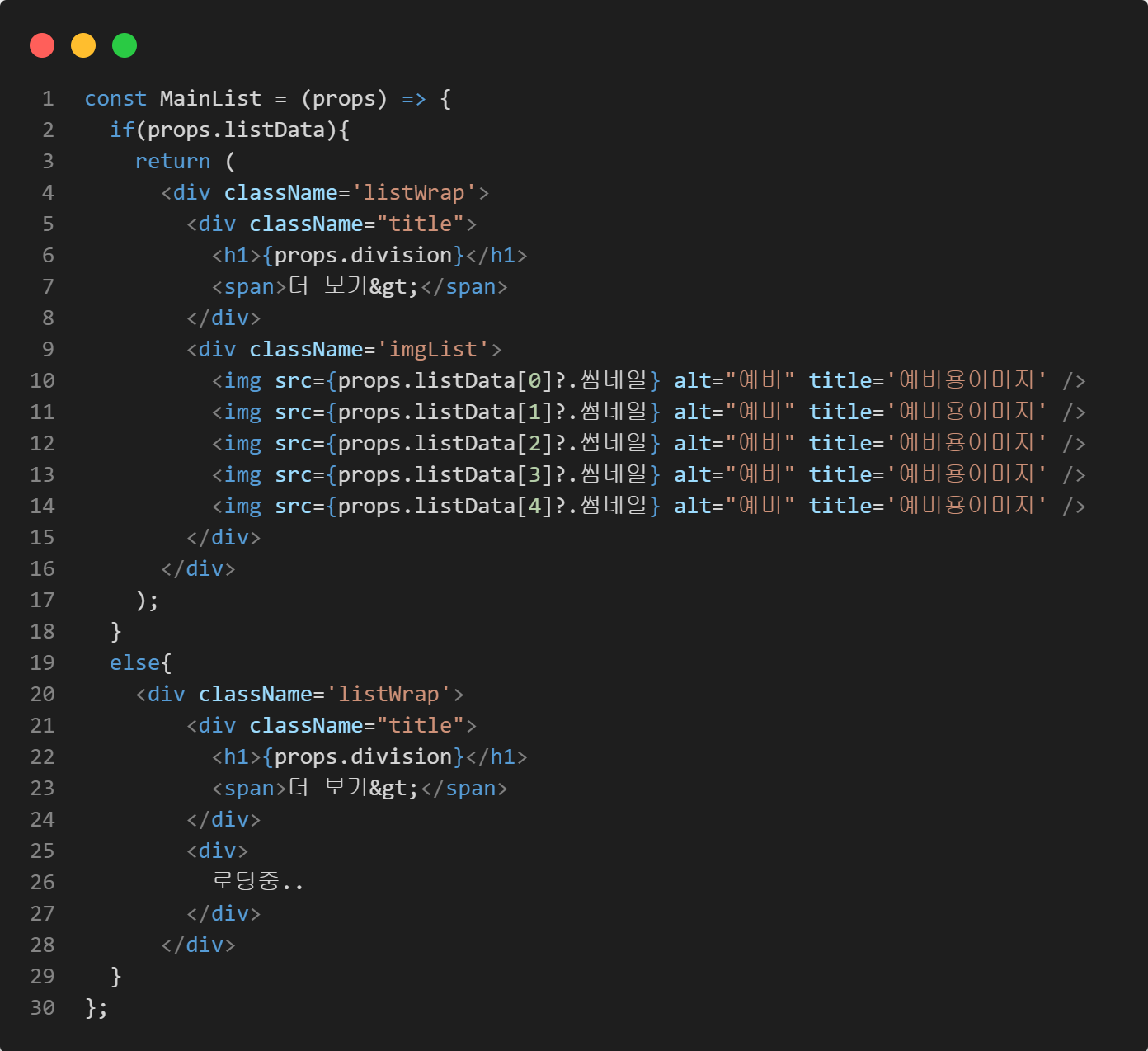
Task: Click alt="예비" attribute on line 10
Action: (735, 380)
